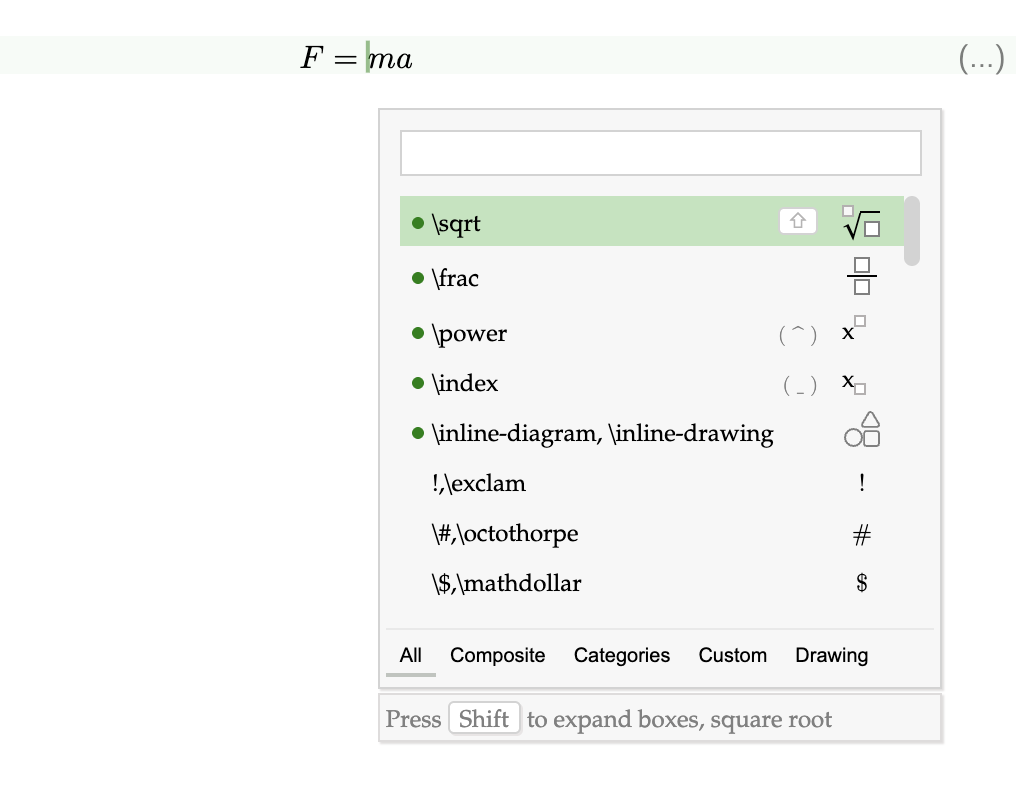The image size is (1034, 786).
Task: Select the \sqrt command entry
Action: (652, 222)
